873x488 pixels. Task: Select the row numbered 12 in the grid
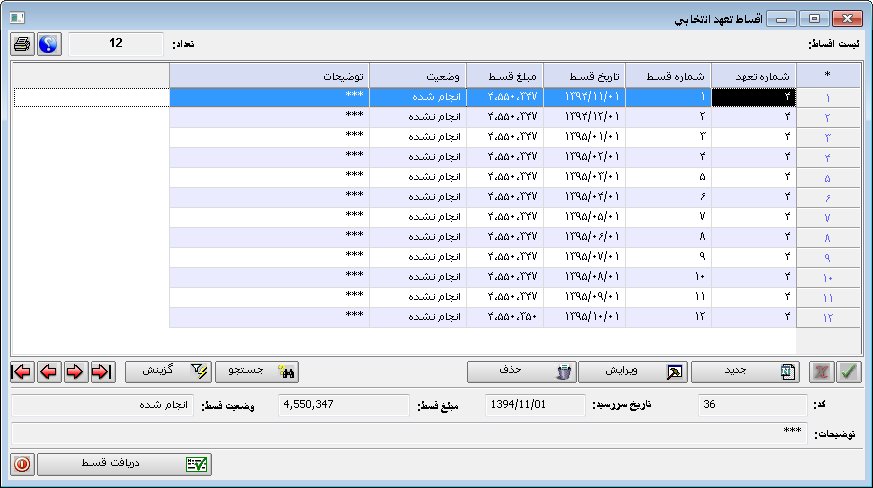coord(500,317)
